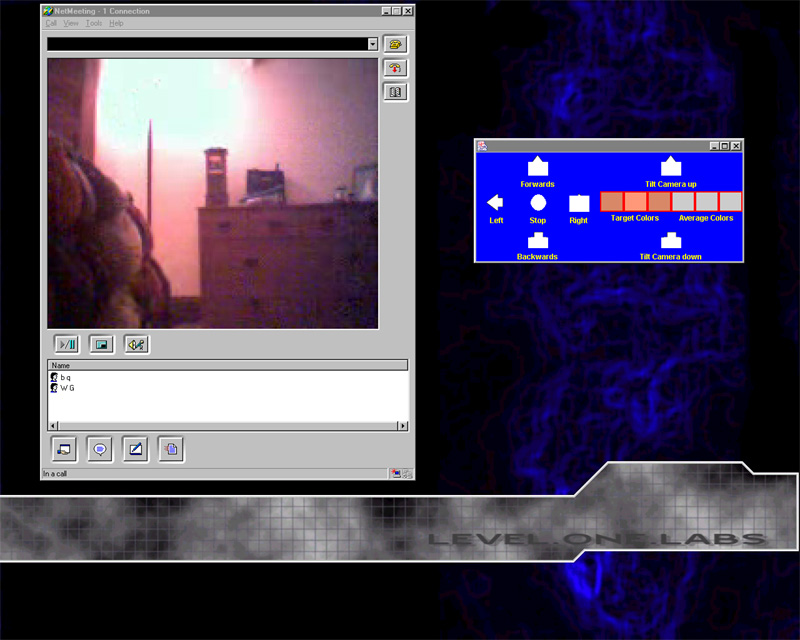800x640 pixels.
Task: Expand the address bar dropdown arrow
Action: 372,44
